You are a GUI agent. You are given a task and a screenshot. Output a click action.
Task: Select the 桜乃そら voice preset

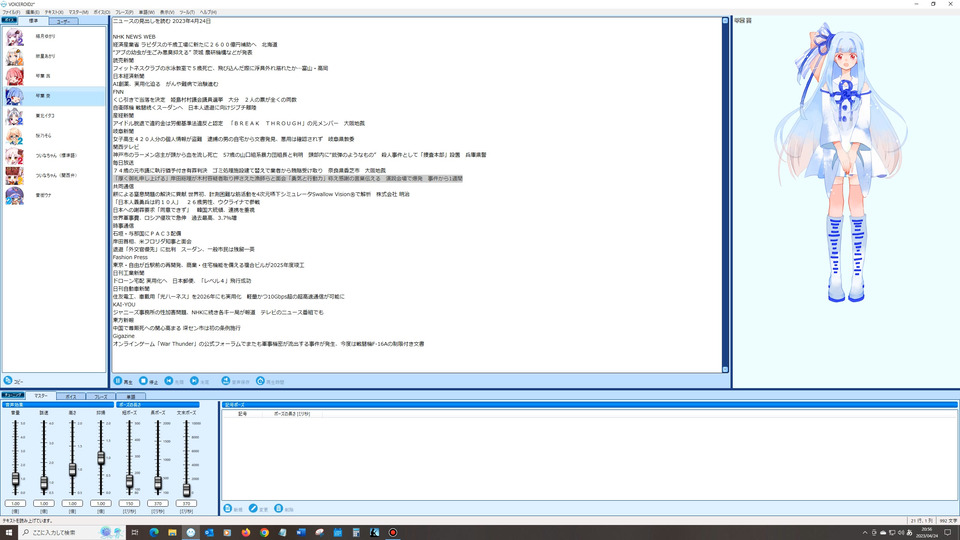[54, 136]
